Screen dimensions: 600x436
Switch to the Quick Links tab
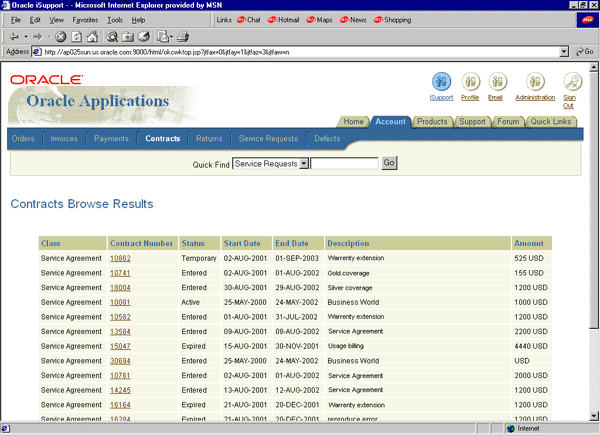[551, 122]
